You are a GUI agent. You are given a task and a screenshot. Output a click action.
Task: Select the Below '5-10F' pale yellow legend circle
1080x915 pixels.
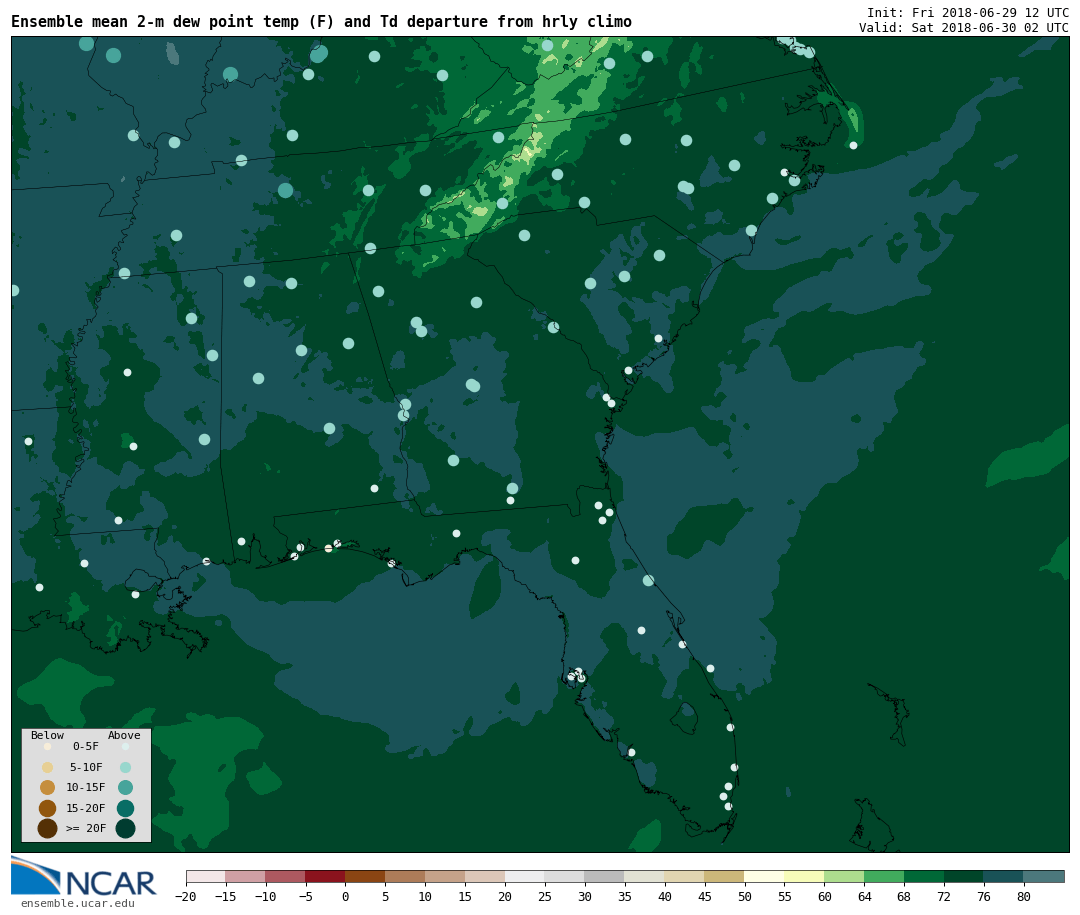(x=47, y=767)
